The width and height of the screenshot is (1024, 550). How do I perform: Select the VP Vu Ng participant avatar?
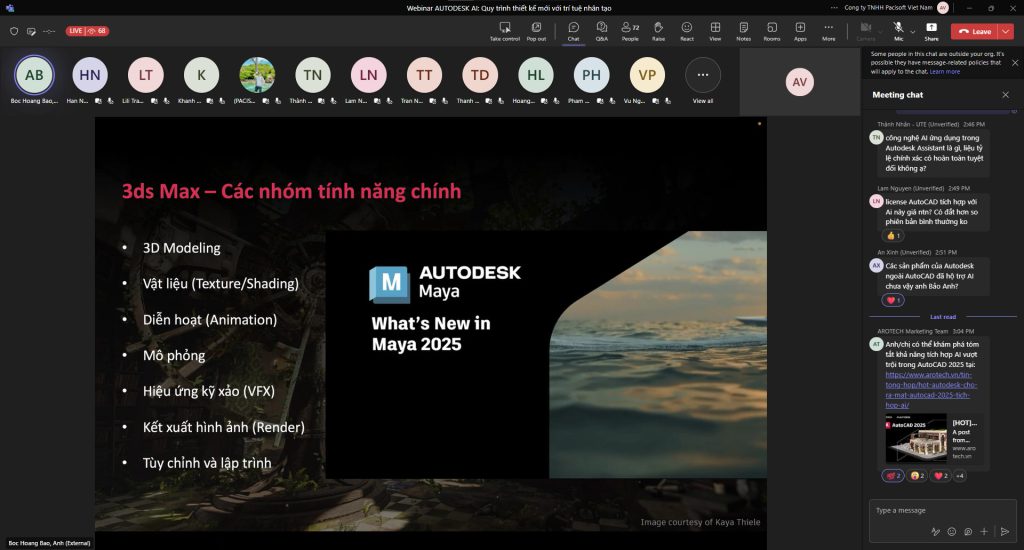point(647,75)
